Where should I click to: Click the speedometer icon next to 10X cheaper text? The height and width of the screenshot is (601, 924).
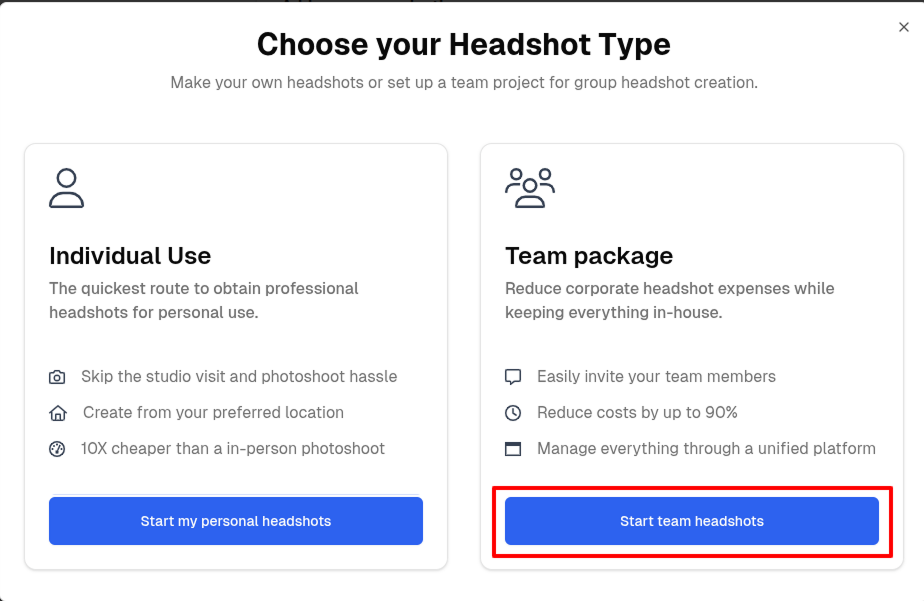(58, 448)
